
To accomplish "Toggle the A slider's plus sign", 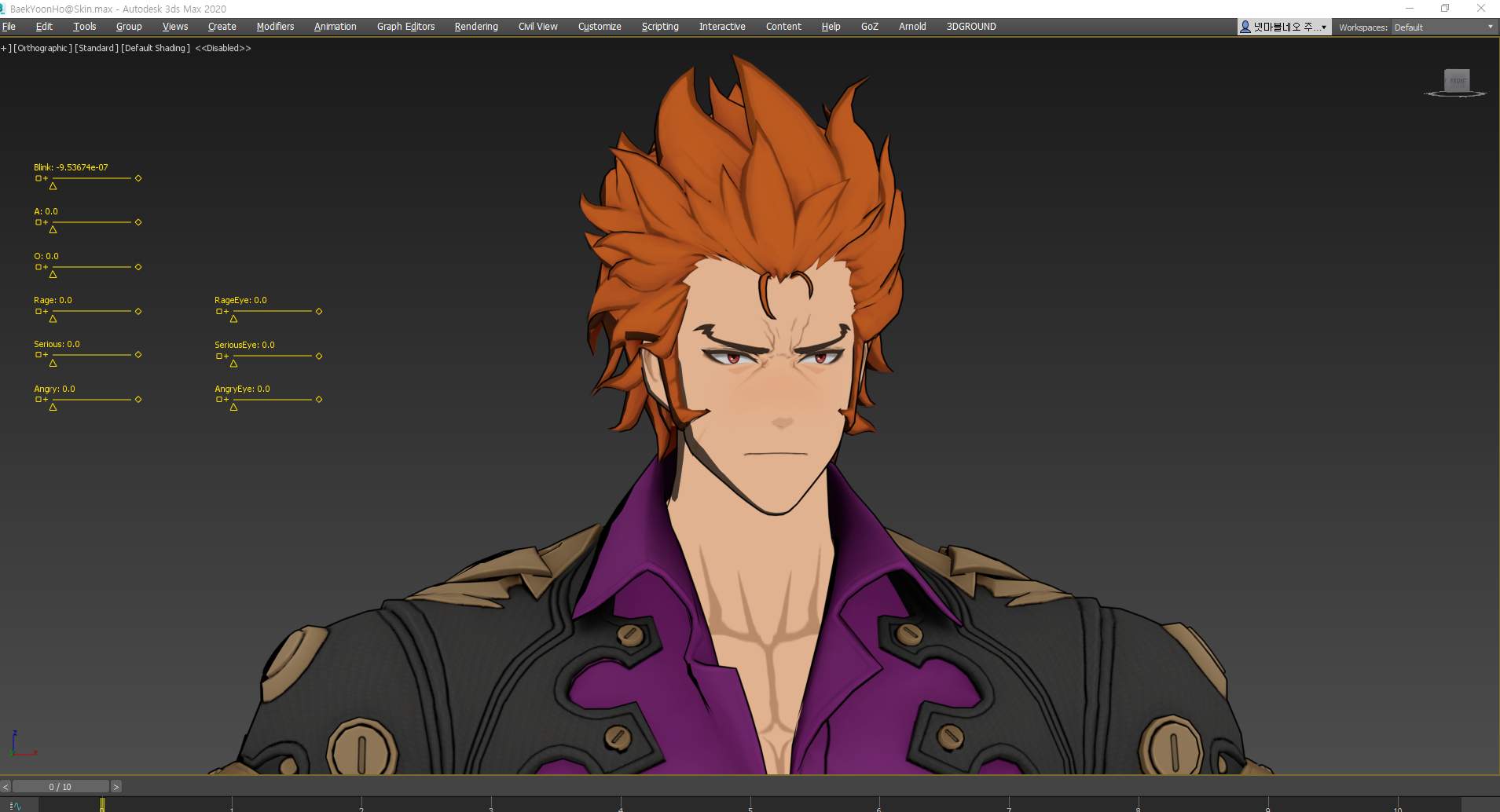I will 46,223.
